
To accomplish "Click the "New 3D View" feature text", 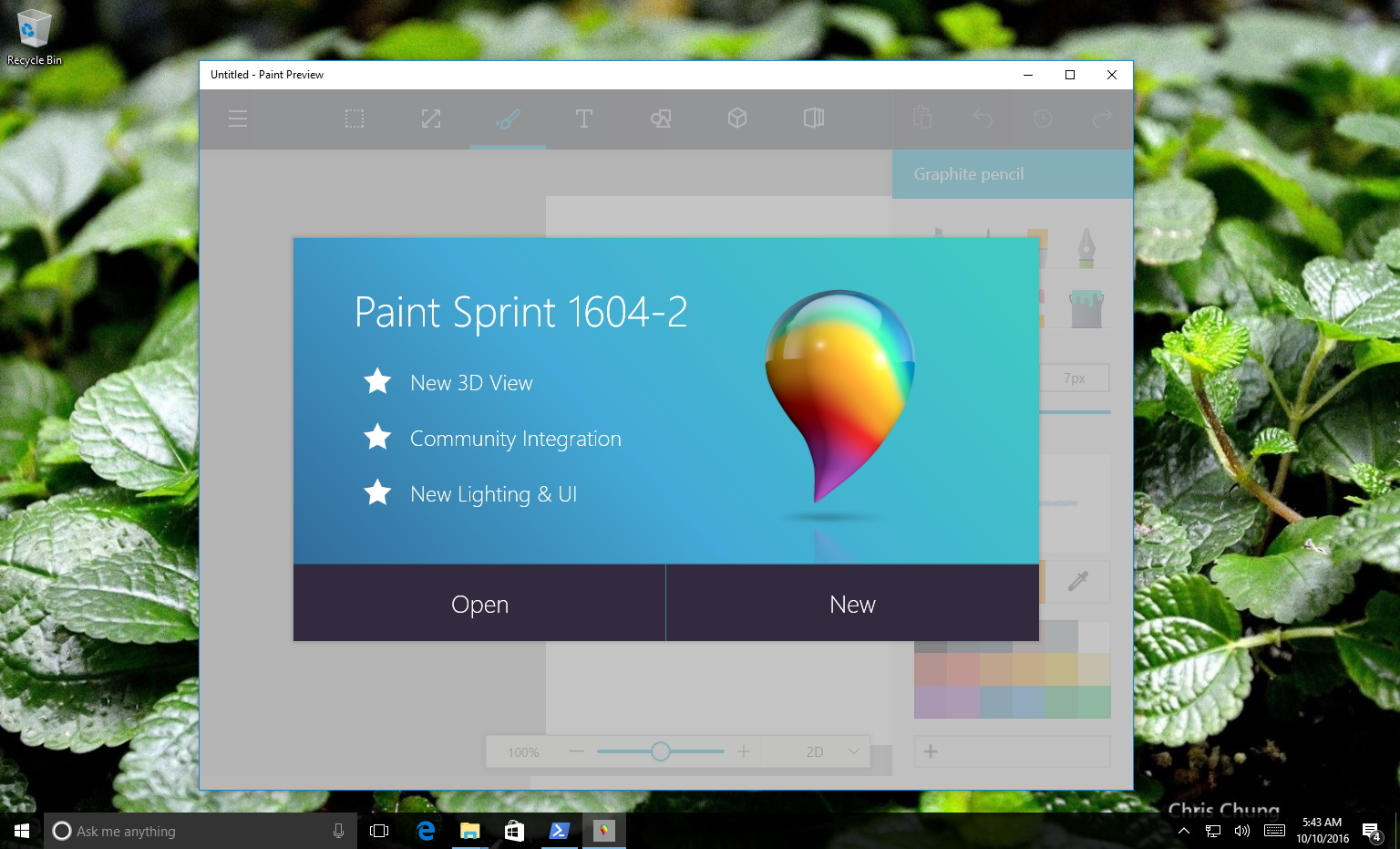I will [x=471, y=383].
